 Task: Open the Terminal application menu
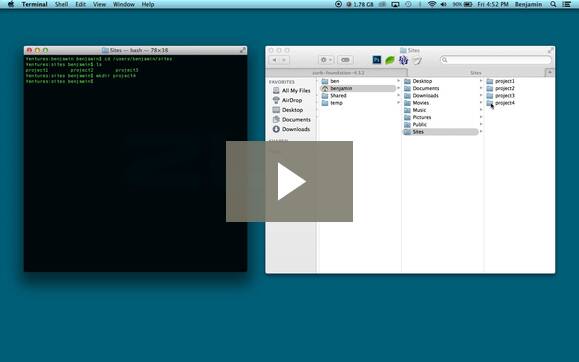(34, 4)
